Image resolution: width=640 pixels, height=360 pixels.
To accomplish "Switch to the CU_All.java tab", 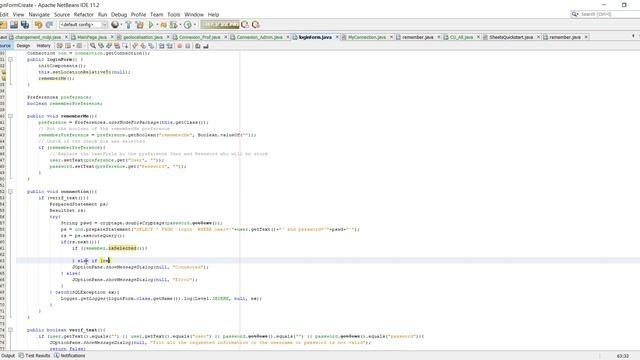I will click(461, 37).
